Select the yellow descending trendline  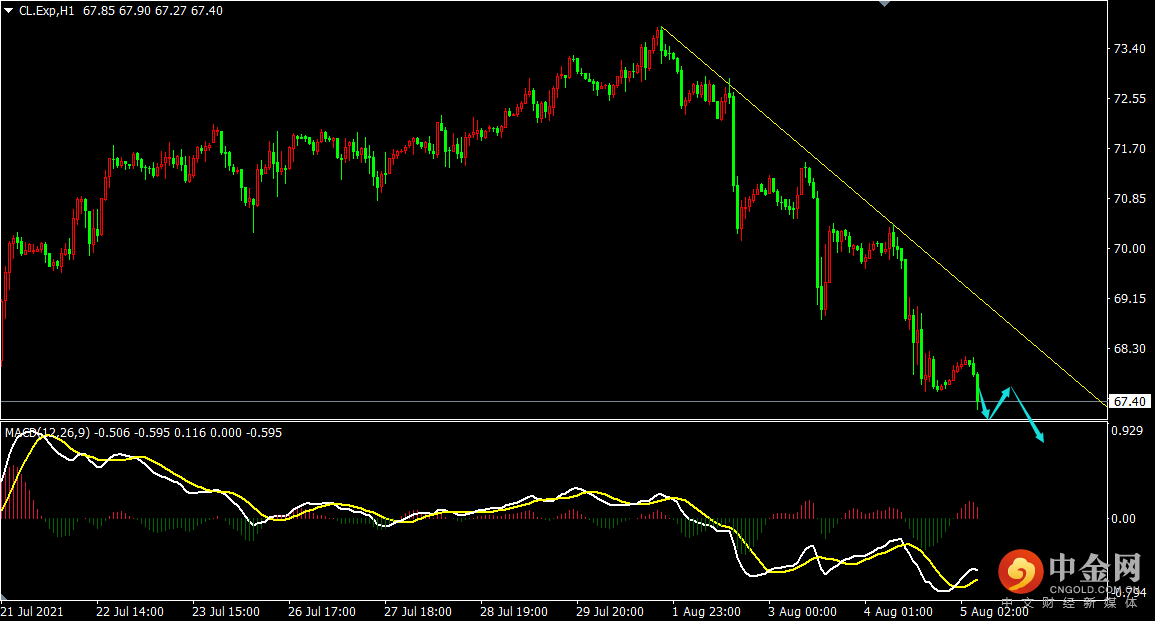pyautogui.click(x=884, y=216)
